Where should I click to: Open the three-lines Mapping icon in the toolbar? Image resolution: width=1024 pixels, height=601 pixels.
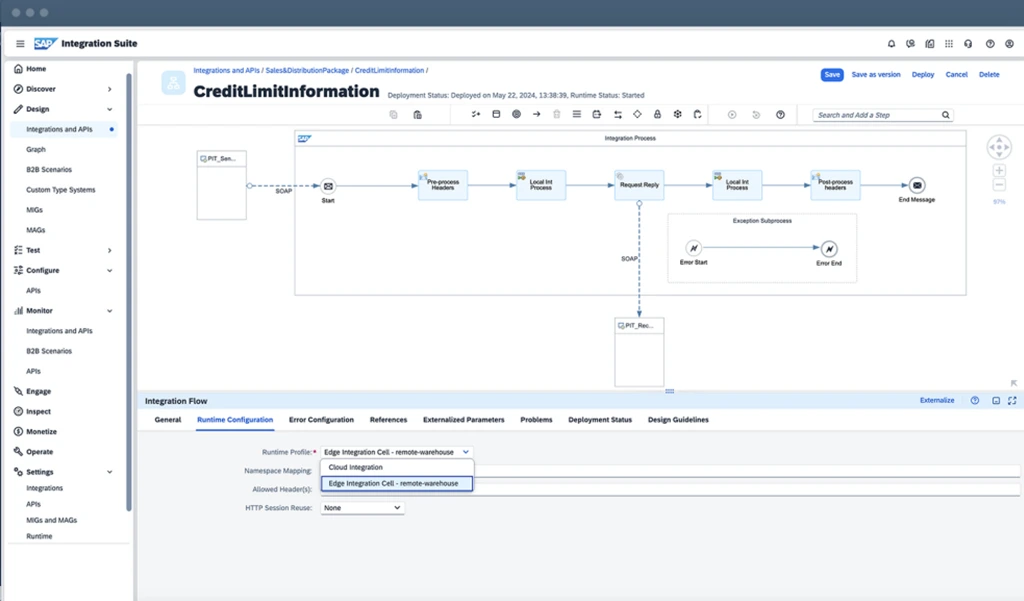tap(577, 114)
